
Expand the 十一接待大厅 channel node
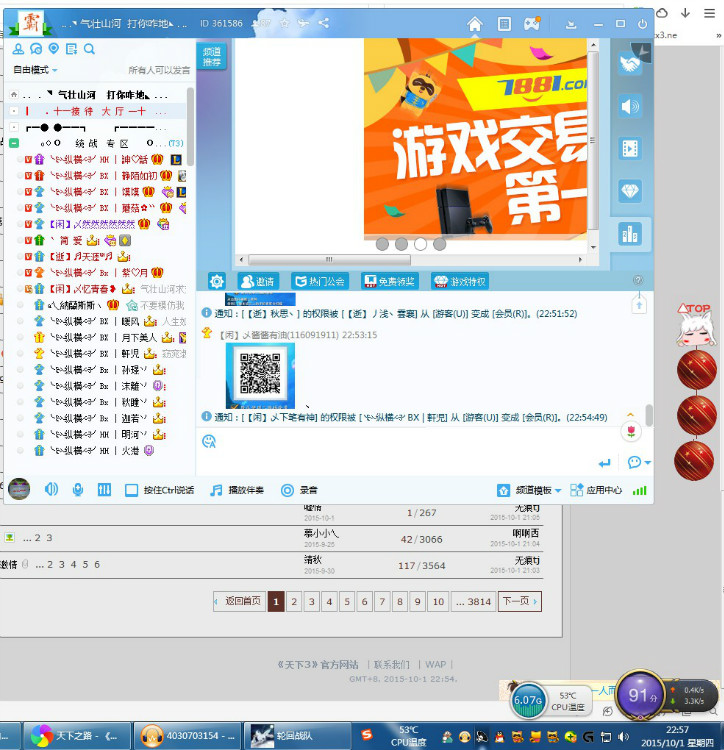tap(14, 111)
